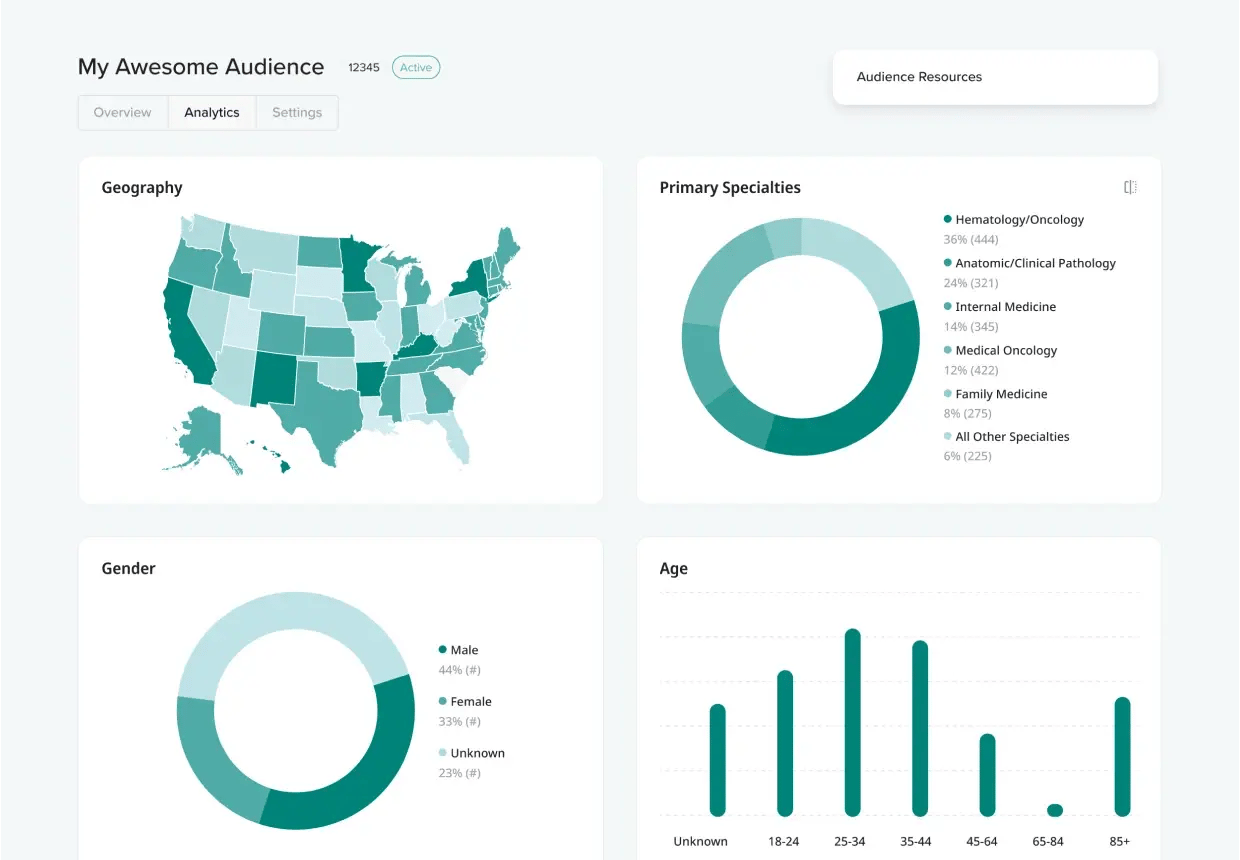Click the Unknown gender legend dot
The image size is (1240, 860).
[x=442, y=753]
